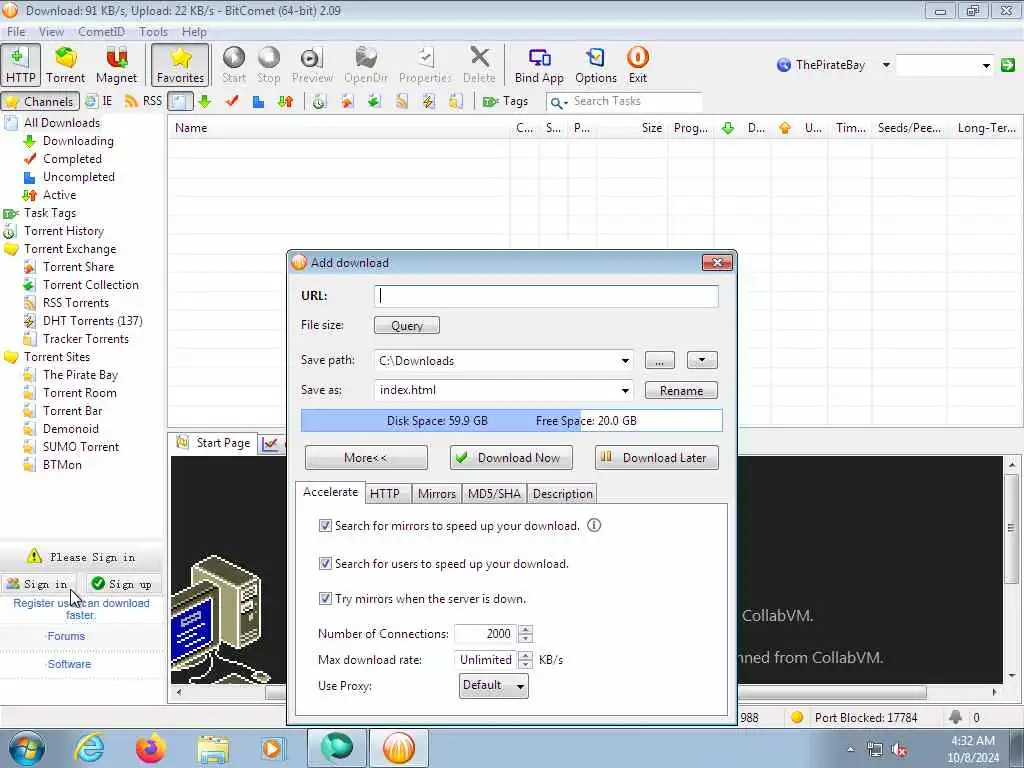Click the Download Later button
This screenshot has height=768, width=1024.
click(656, 458)
